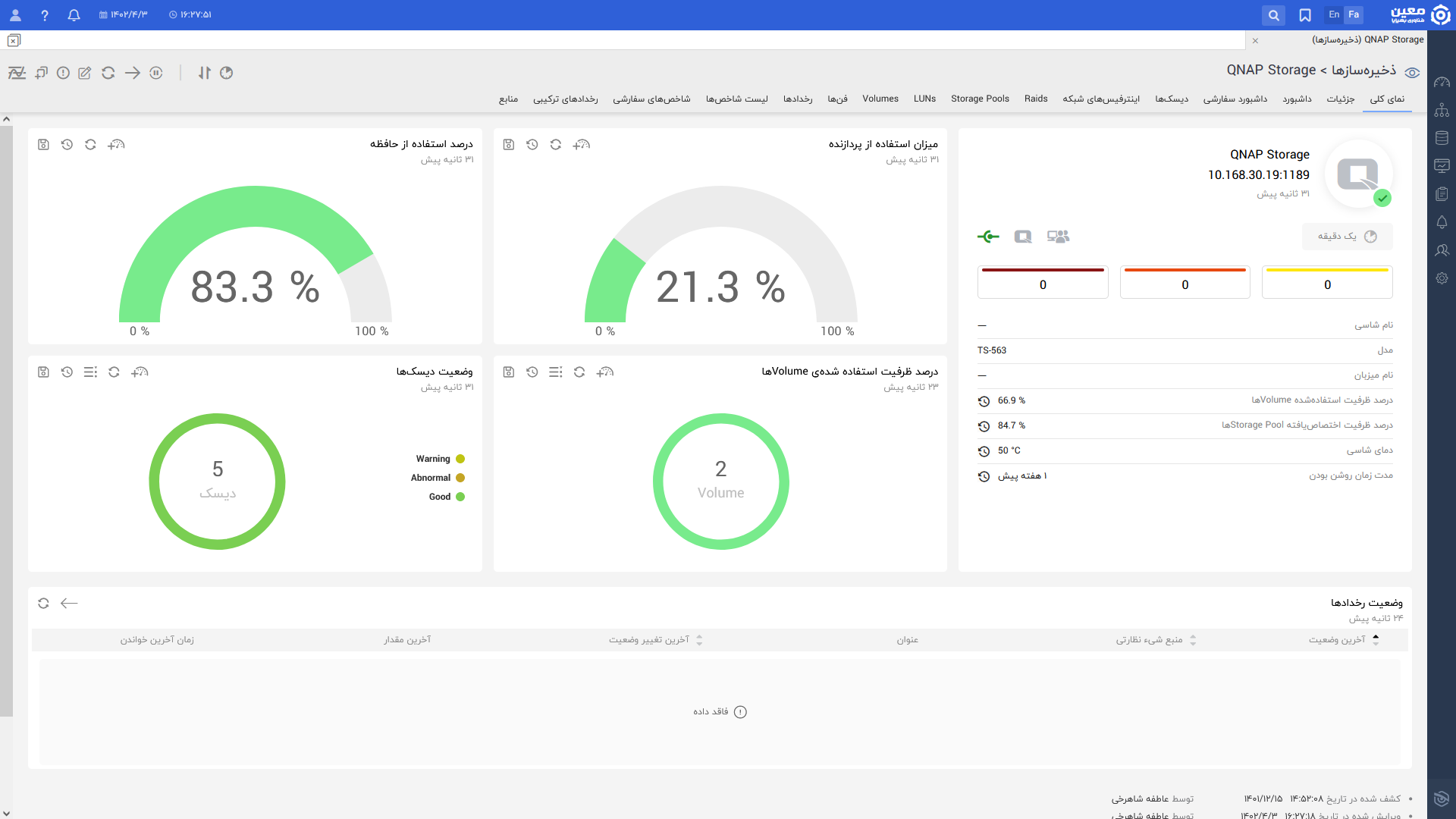
Task: Open the Volumes tab
Action: pos(880,99)
